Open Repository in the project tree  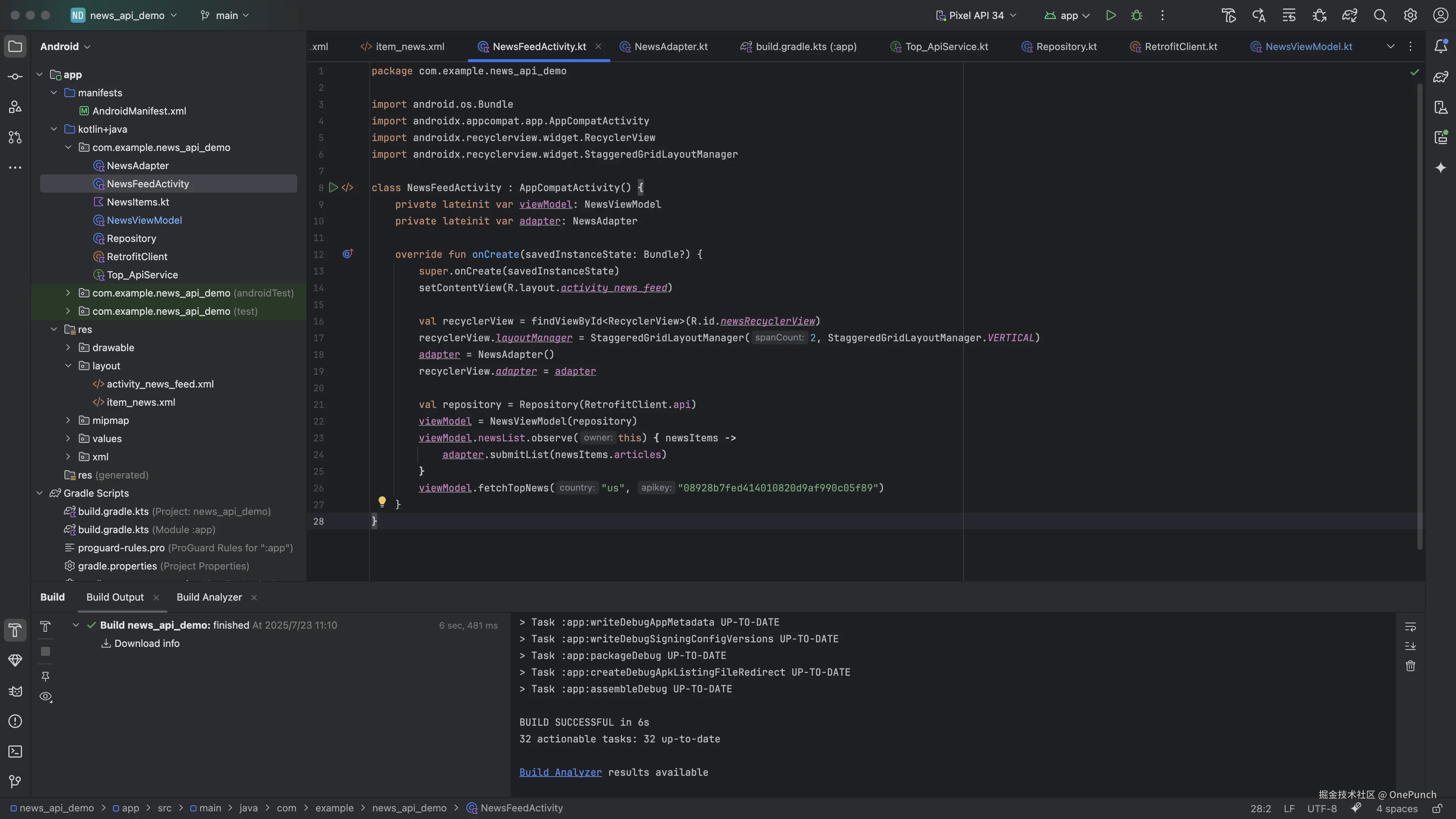[131, 238]
